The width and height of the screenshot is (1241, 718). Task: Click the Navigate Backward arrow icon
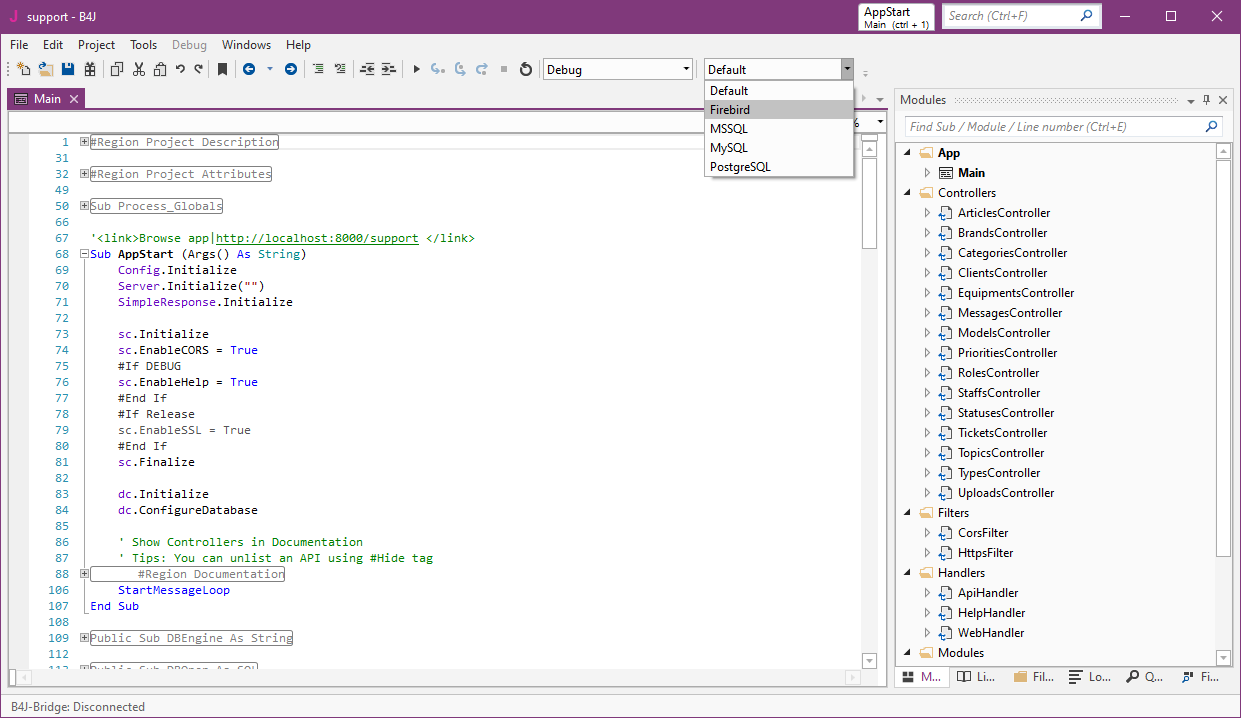[x=248, y=69]
